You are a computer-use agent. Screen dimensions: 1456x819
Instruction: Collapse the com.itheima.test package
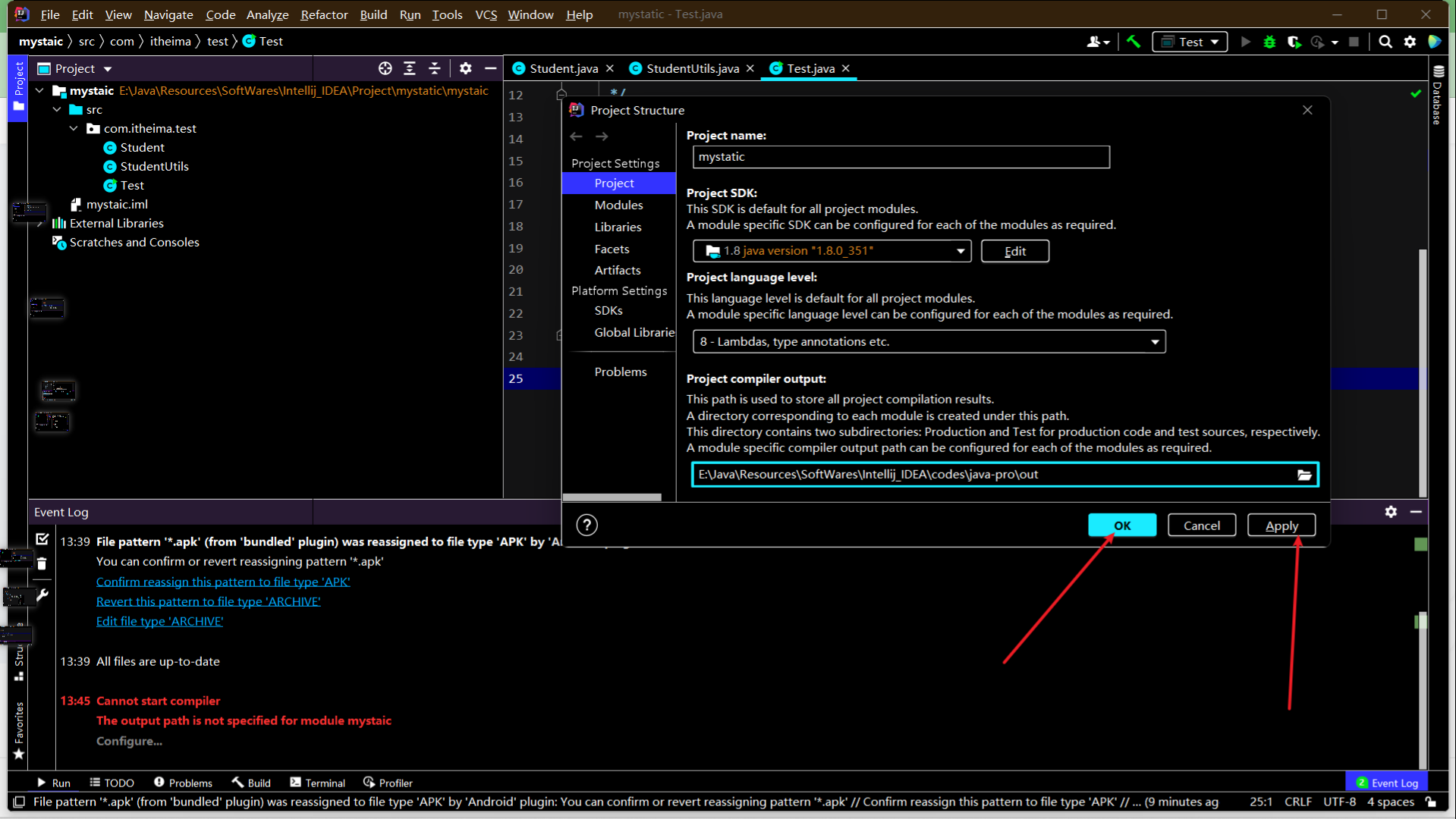pos(74,129)
